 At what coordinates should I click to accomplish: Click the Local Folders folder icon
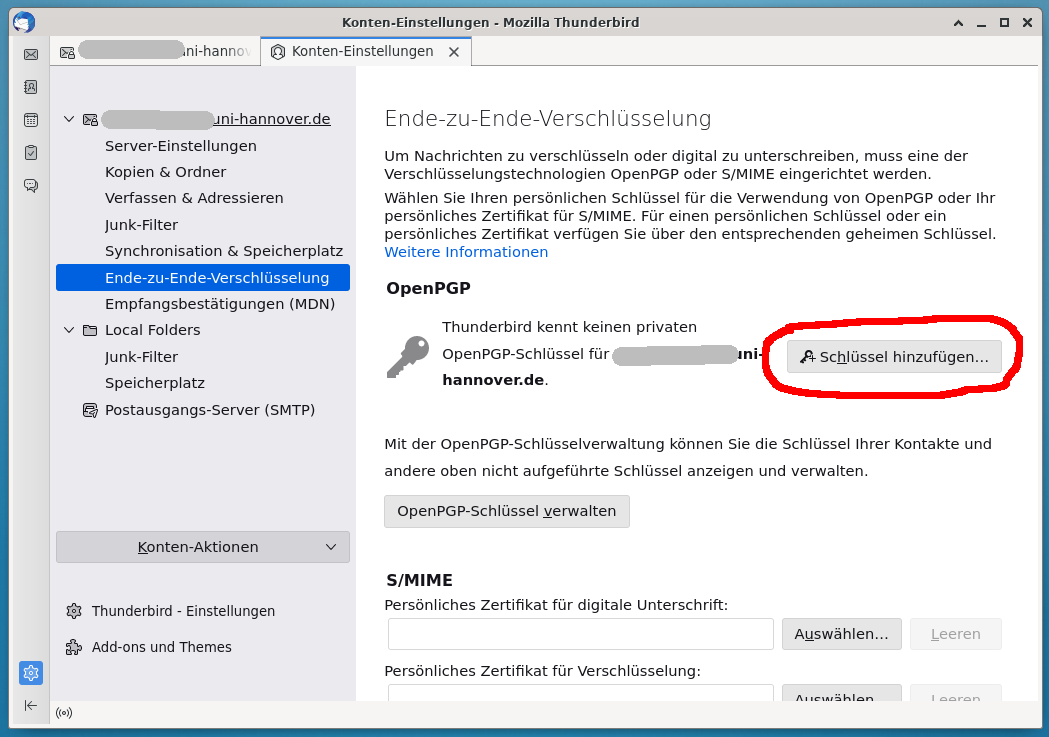click(x=90, y=330)
